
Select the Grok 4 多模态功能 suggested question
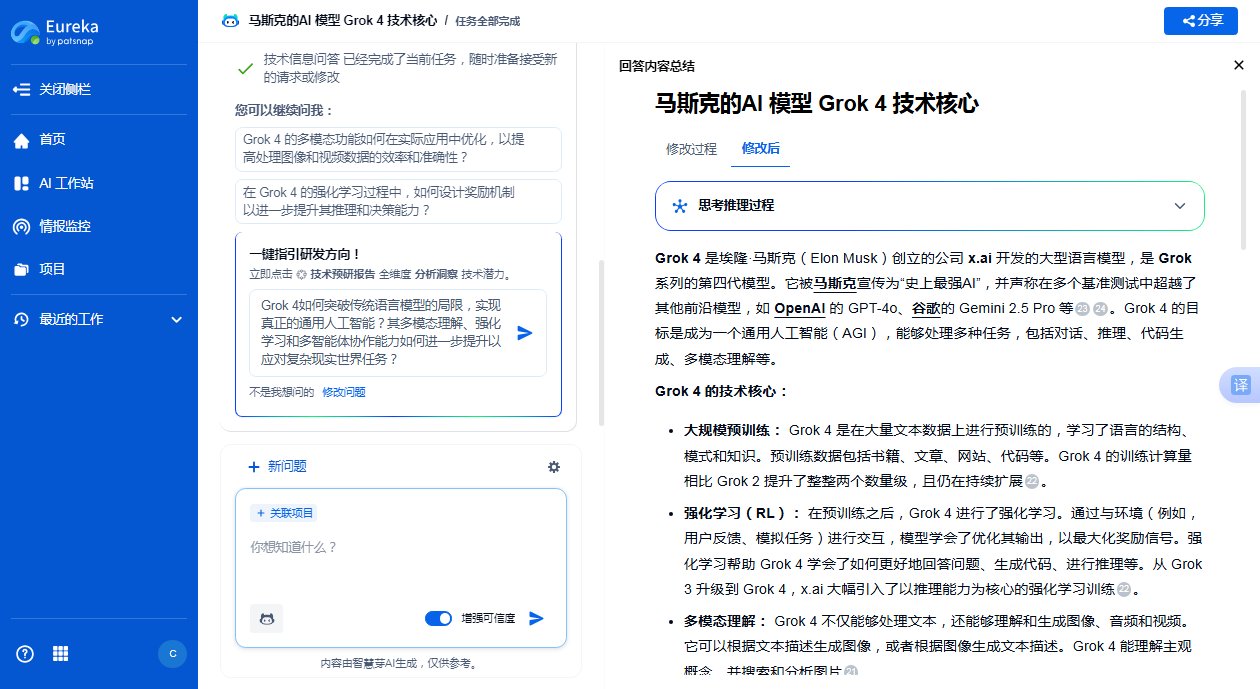398,149
